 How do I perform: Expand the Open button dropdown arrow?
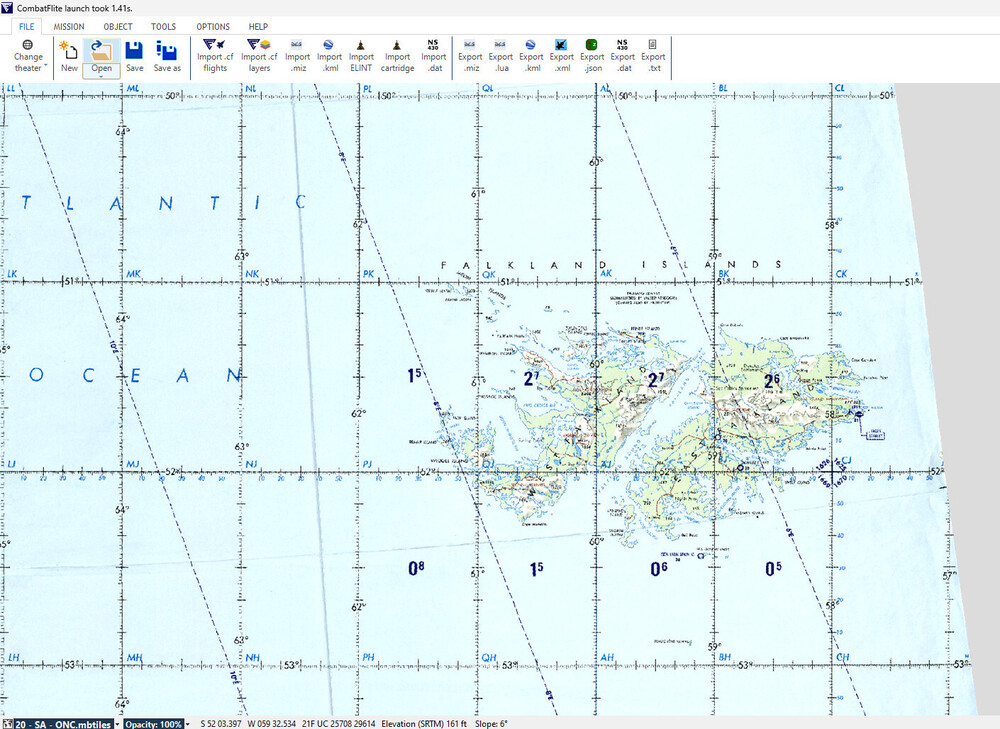point(102,75)
